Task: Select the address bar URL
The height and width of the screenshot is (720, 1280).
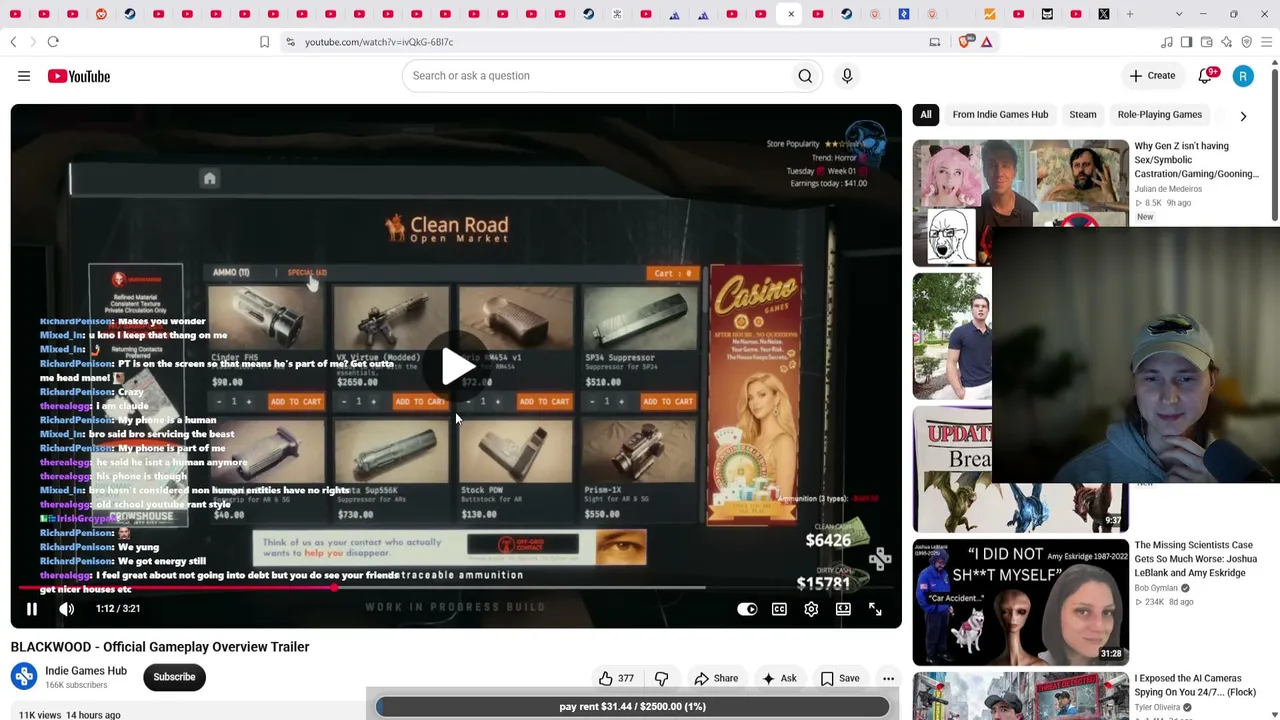Action: (379, 42)
